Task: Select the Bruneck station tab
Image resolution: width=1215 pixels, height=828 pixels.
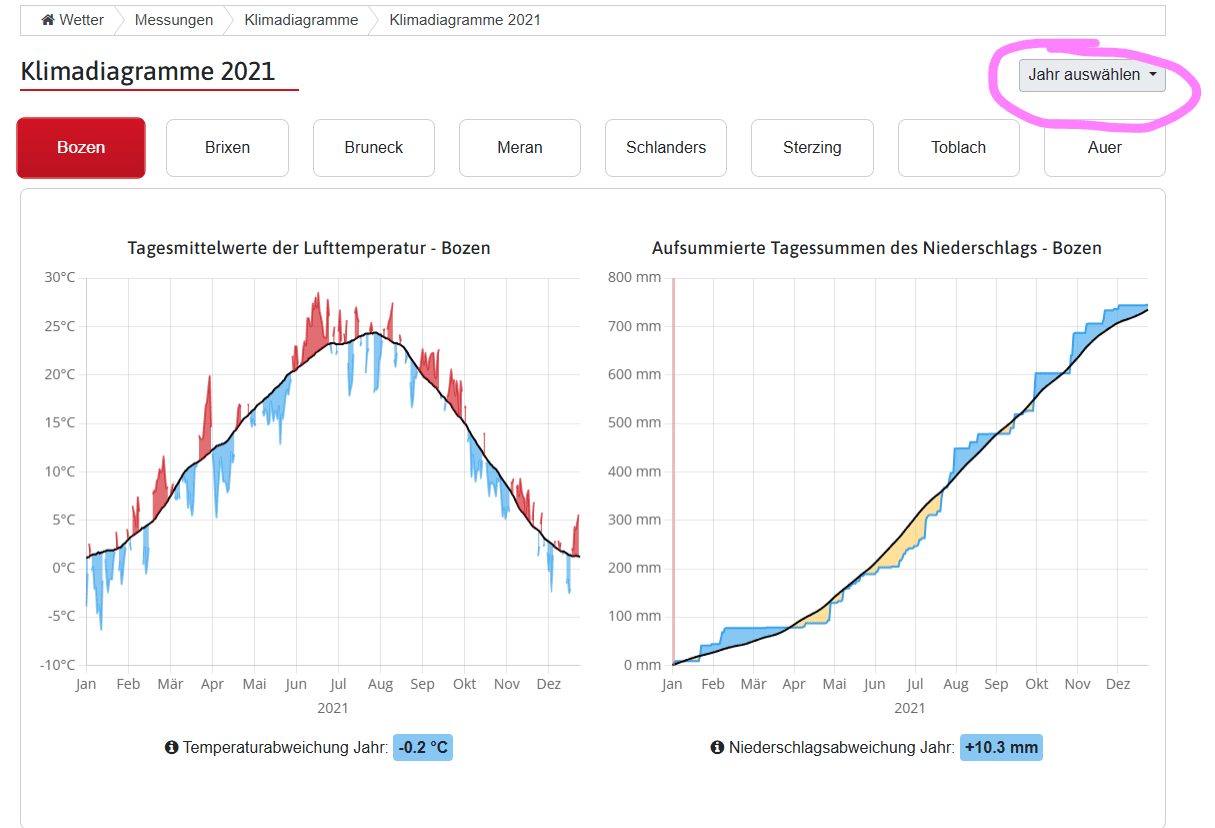Action: [x=374, y=148]
